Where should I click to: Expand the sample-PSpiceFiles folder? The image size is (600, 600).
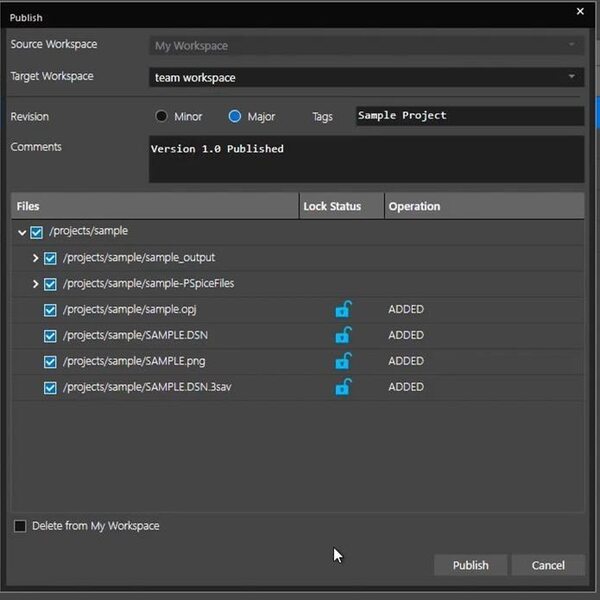click(35, 284)
